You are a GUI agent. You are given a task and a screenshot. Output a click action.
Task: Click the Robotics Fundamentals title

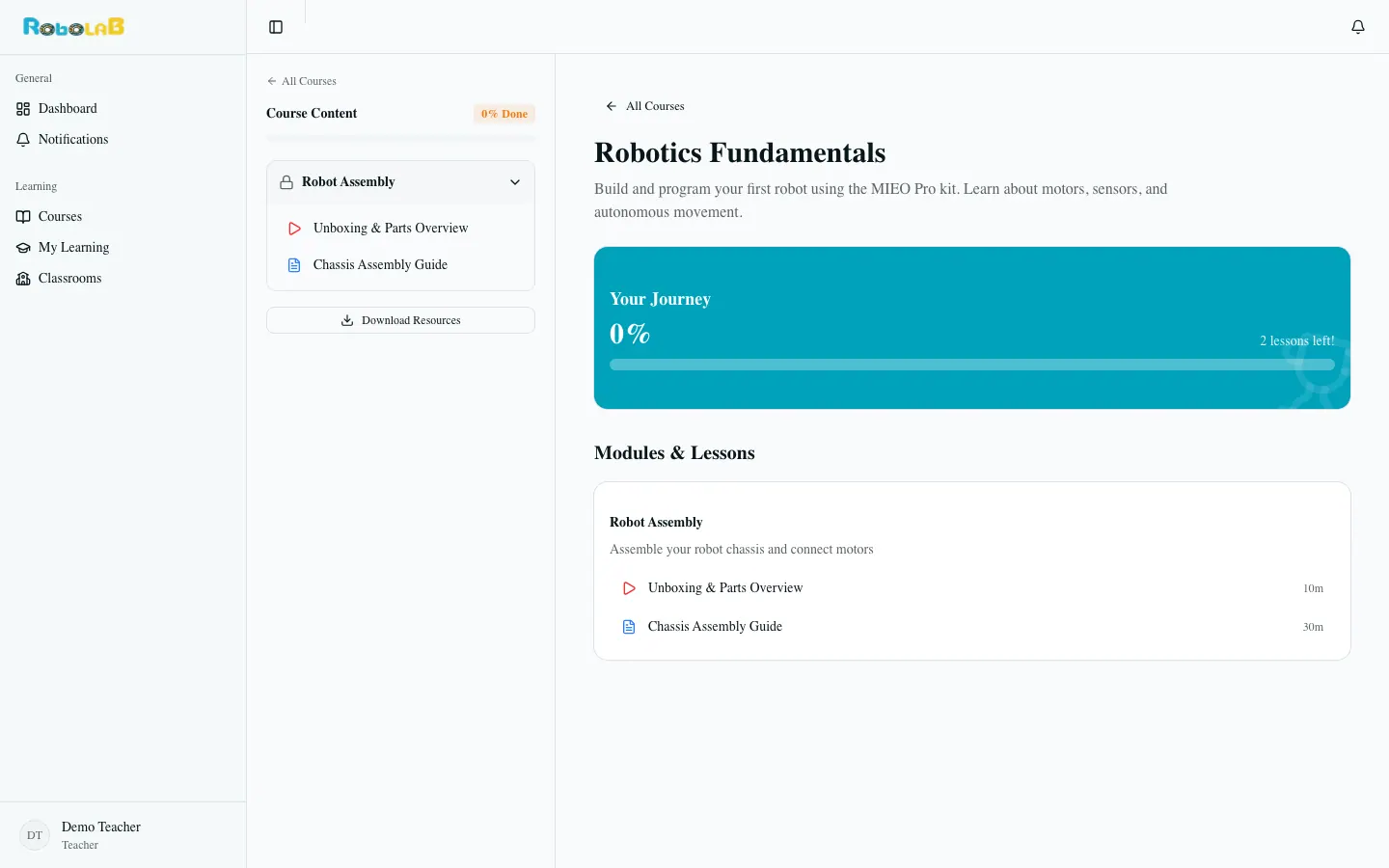740,153
